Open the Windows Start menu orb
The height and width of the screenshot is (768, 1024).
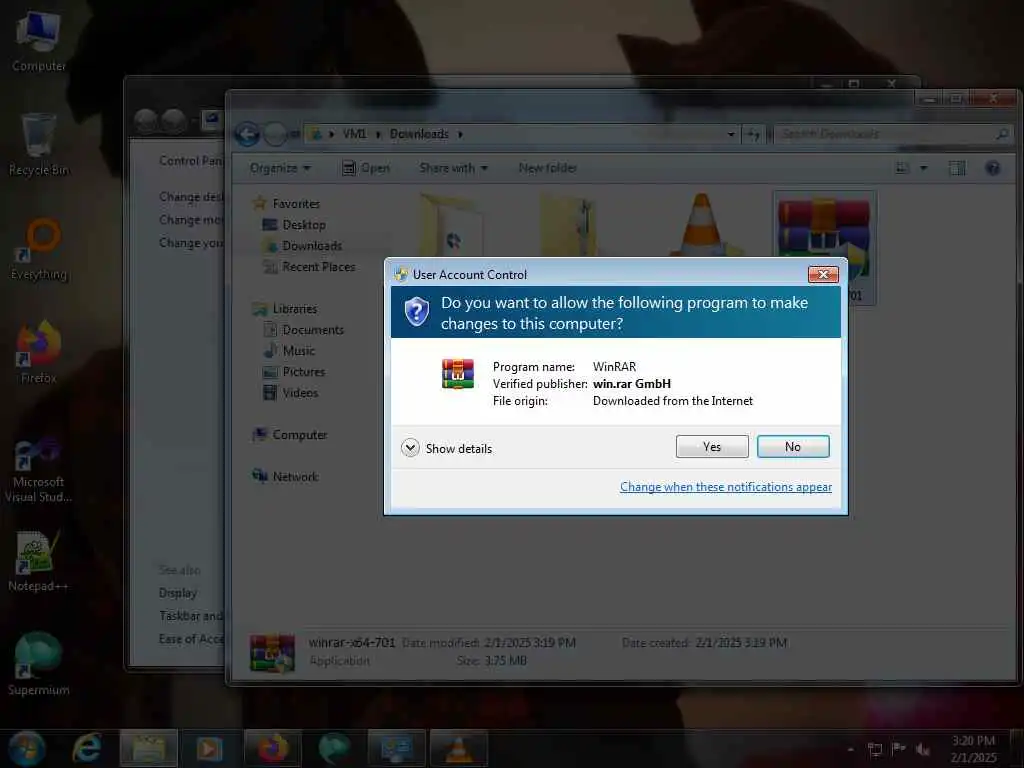26,748
